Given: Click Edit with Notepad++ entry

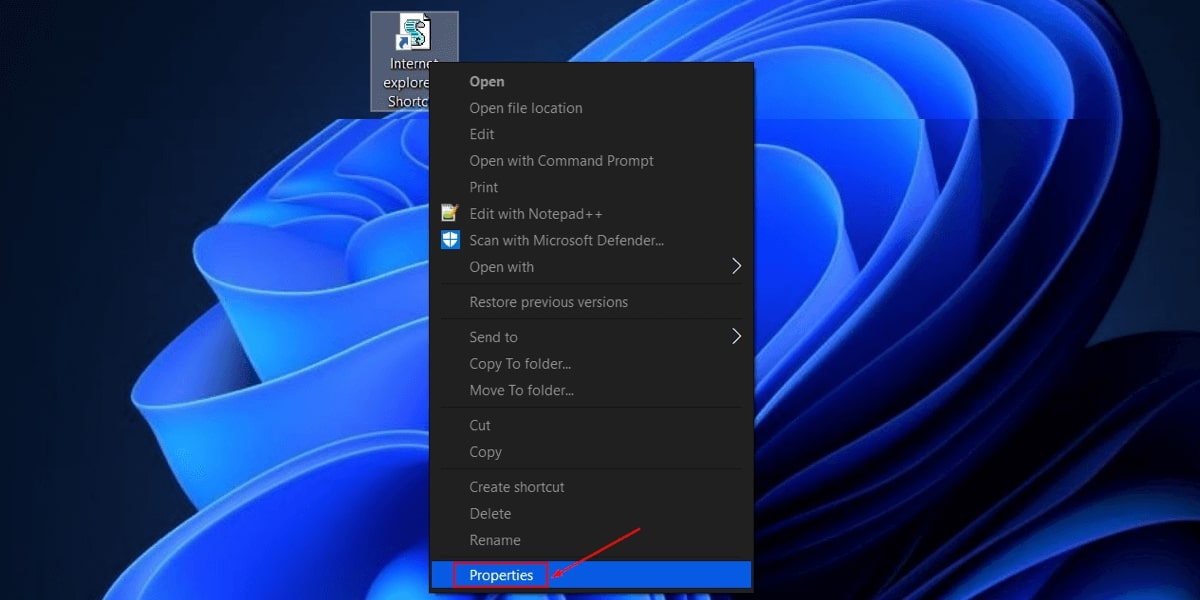Looking at the screenshot, I should click(539, 213).
